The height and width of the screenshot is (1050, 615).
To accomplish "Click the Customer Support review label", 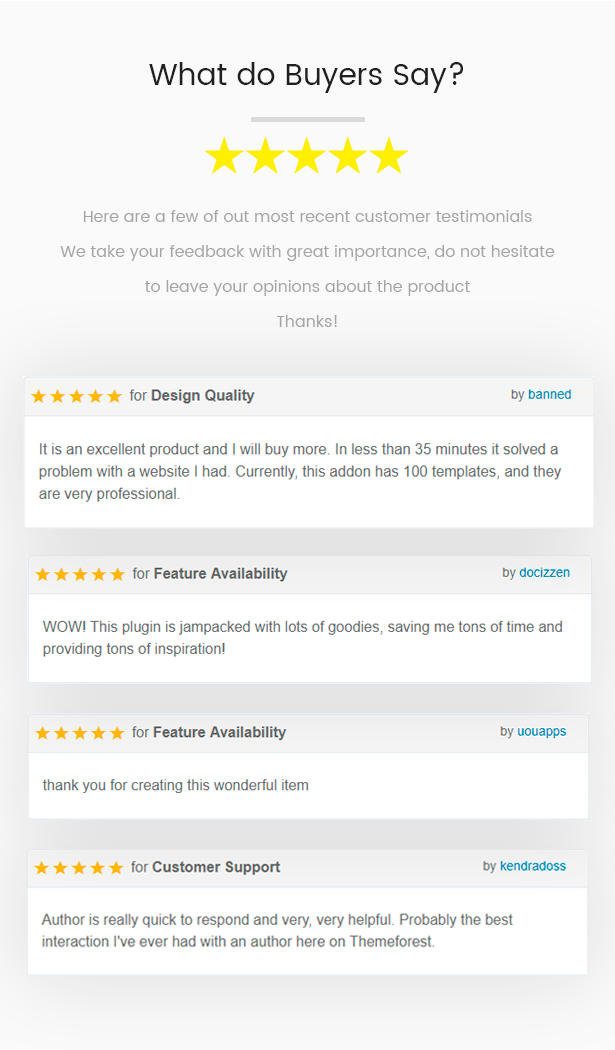I will [x=216, y=868].
